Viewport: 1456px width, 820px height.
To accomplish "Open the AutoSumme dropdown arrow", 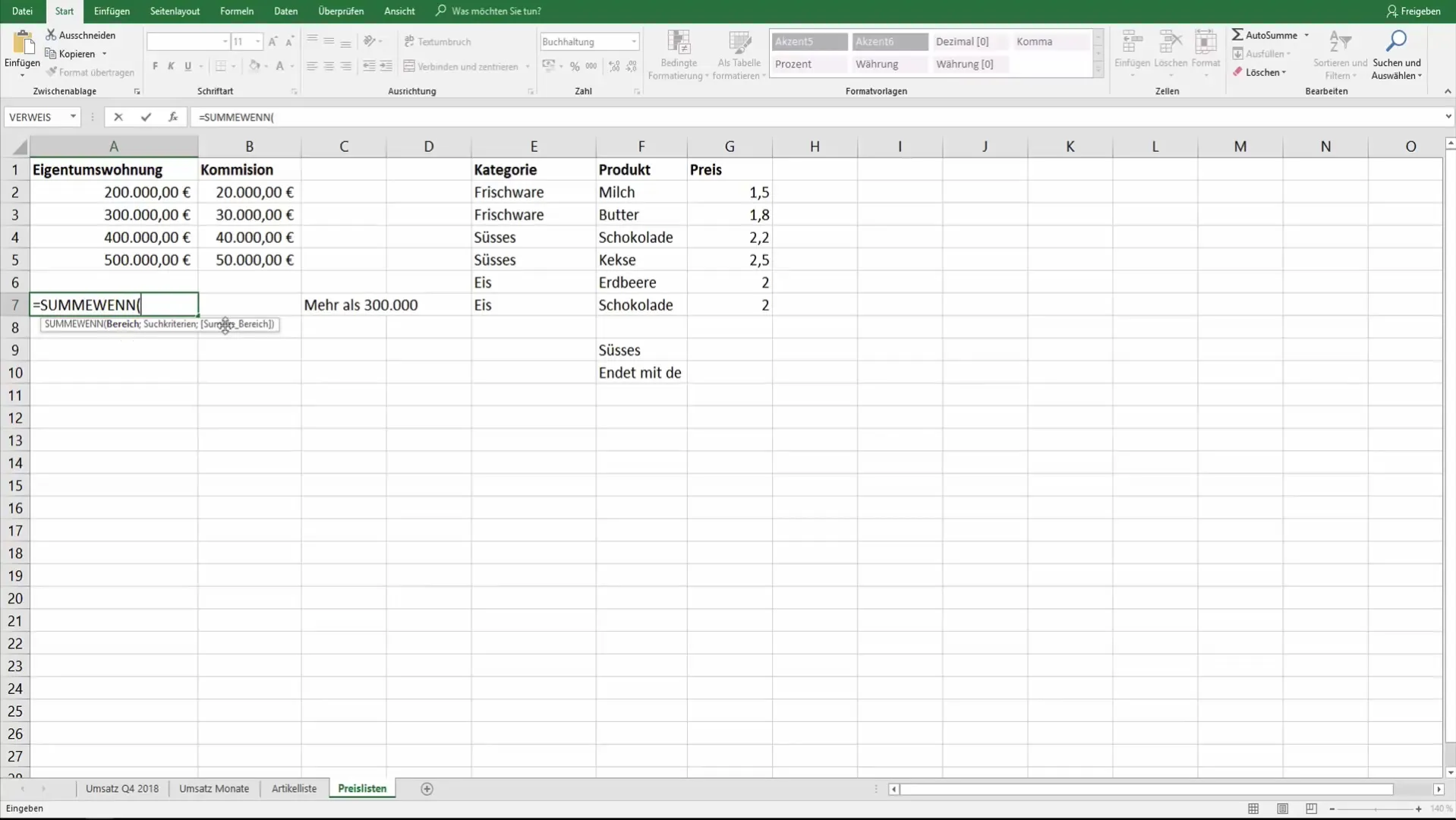I will pos(1306,35).
